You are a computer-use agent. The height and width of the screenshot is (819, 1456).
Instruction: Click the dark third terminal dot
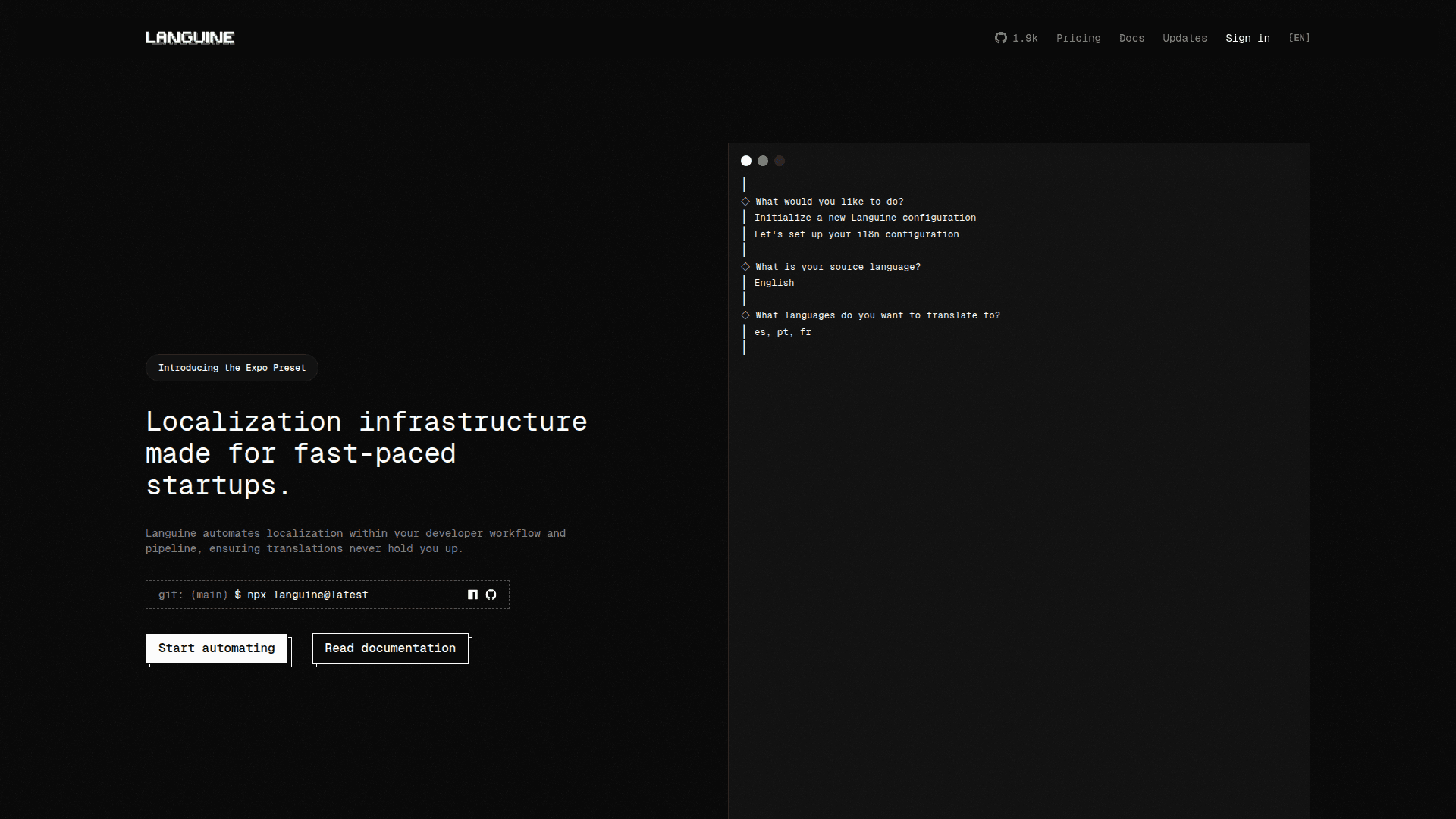click(x=780, y=161)
